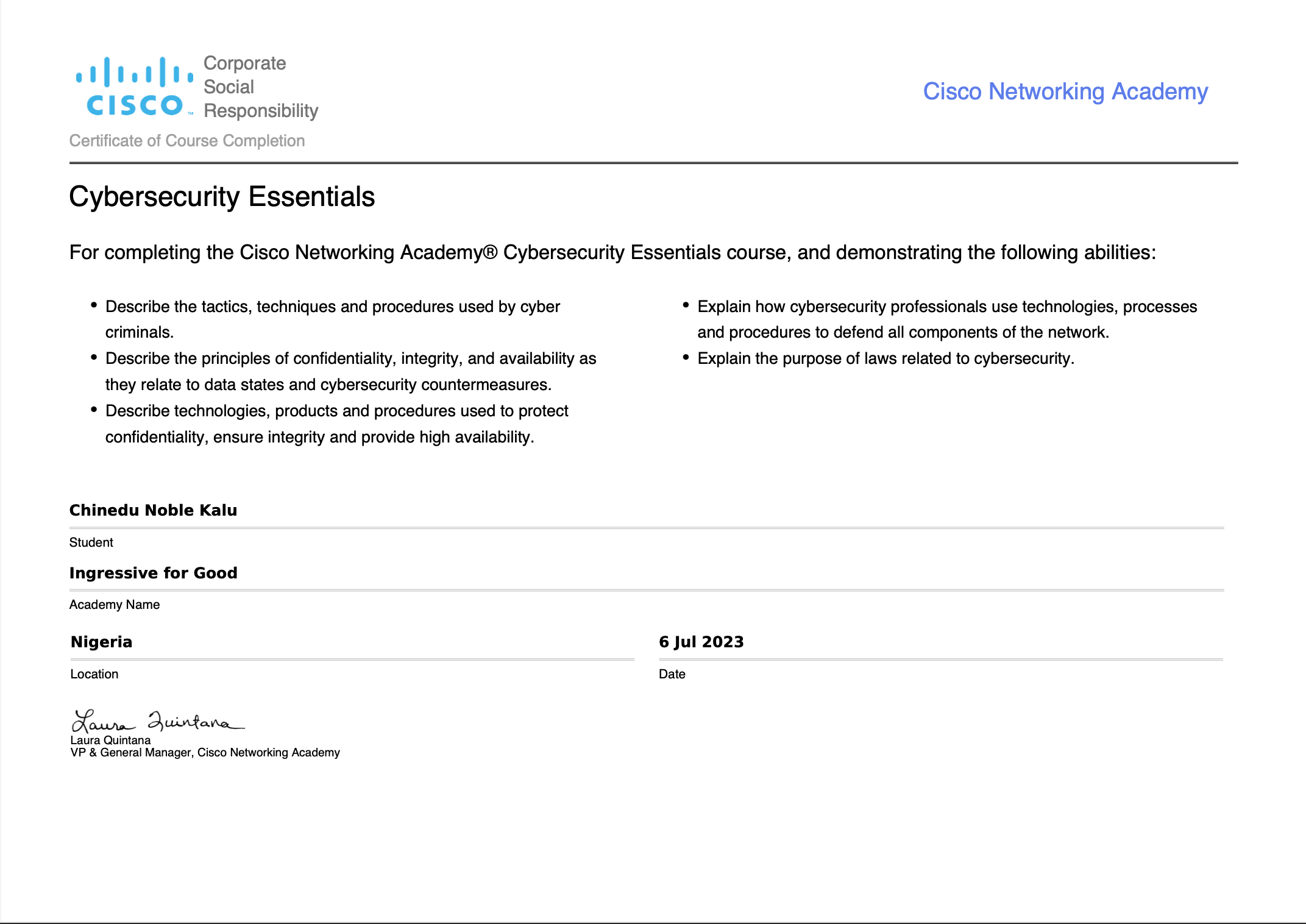
Task: Click the bullet about laws related to cybersecurity
Action: click(x=885, y=358)
